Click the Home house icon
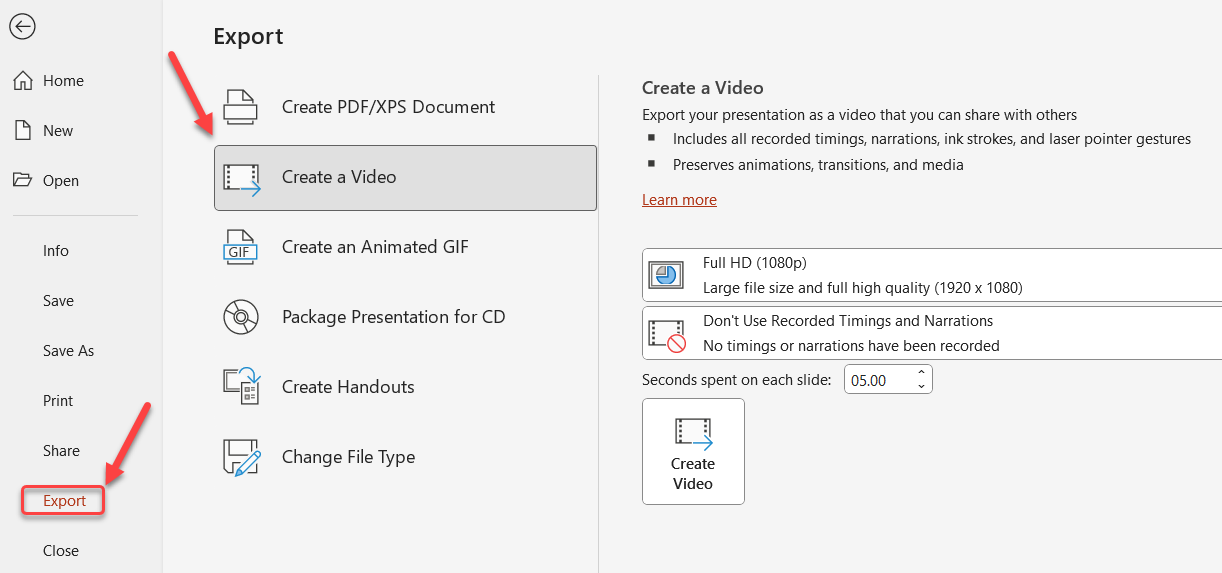The height and width of the screenshot is (573, 1222). (22, 81)
